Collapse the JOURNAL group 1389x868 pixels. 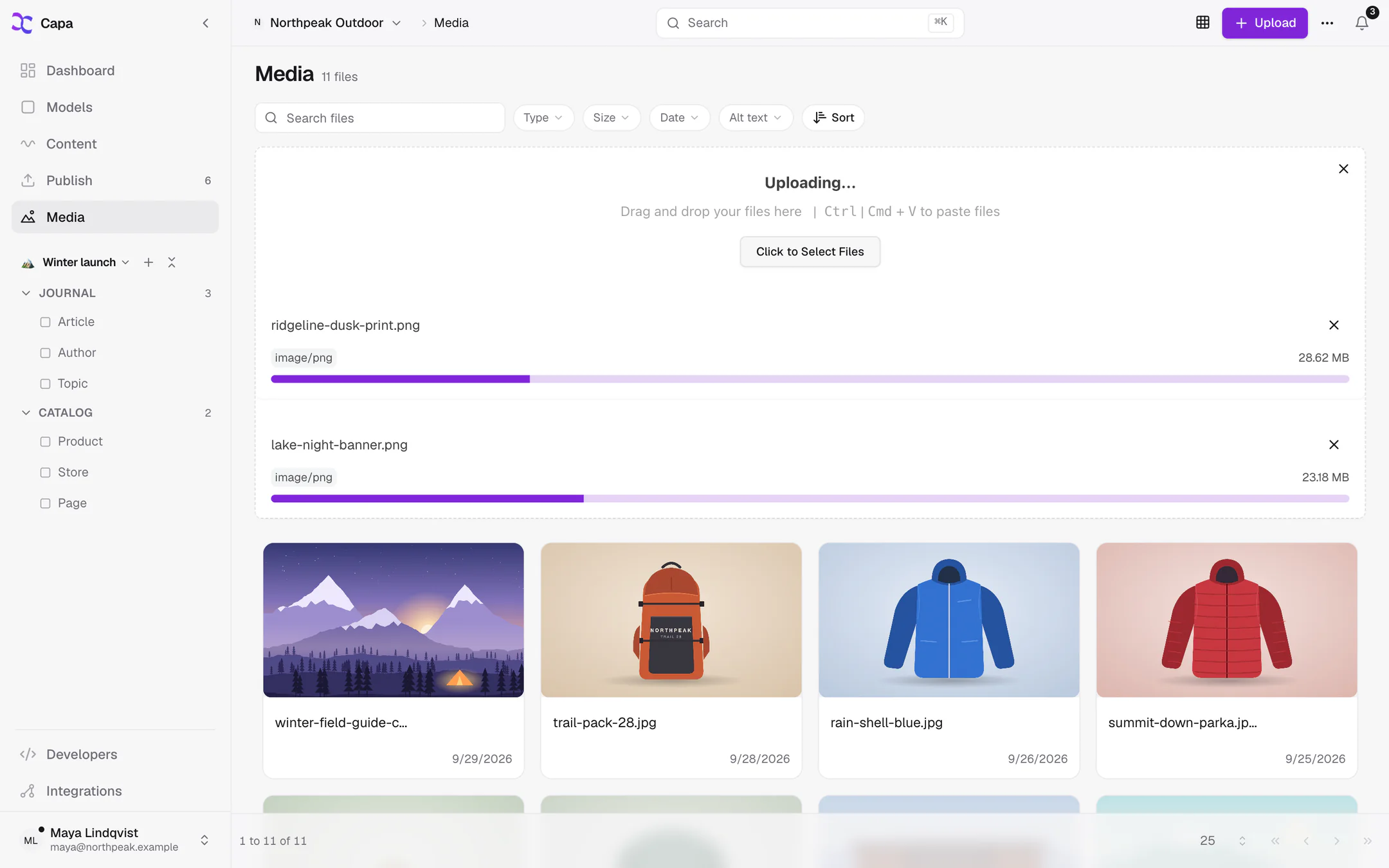click(26, 293)
